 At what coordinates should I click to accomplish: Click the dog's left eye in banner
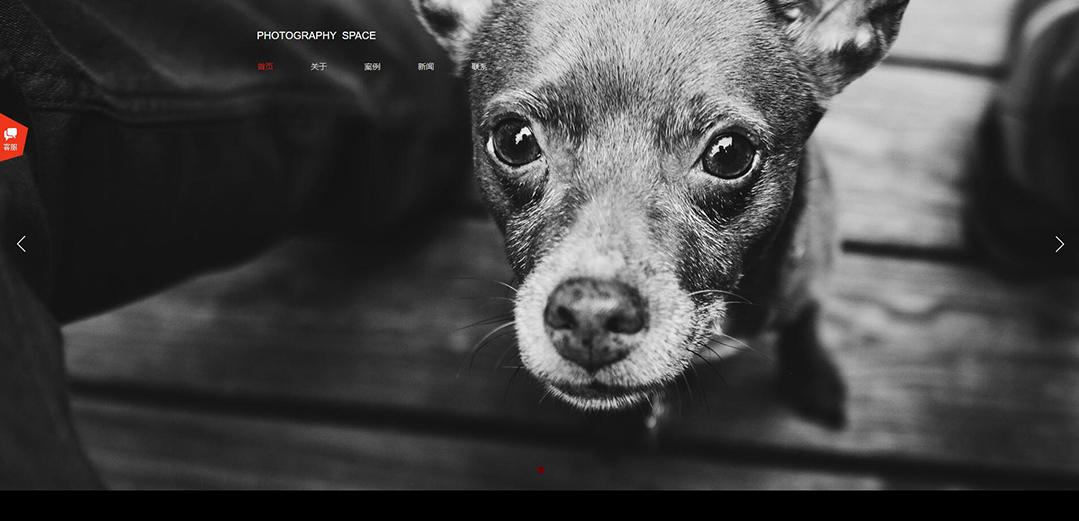pyautogui.click(x=515, y=142)
